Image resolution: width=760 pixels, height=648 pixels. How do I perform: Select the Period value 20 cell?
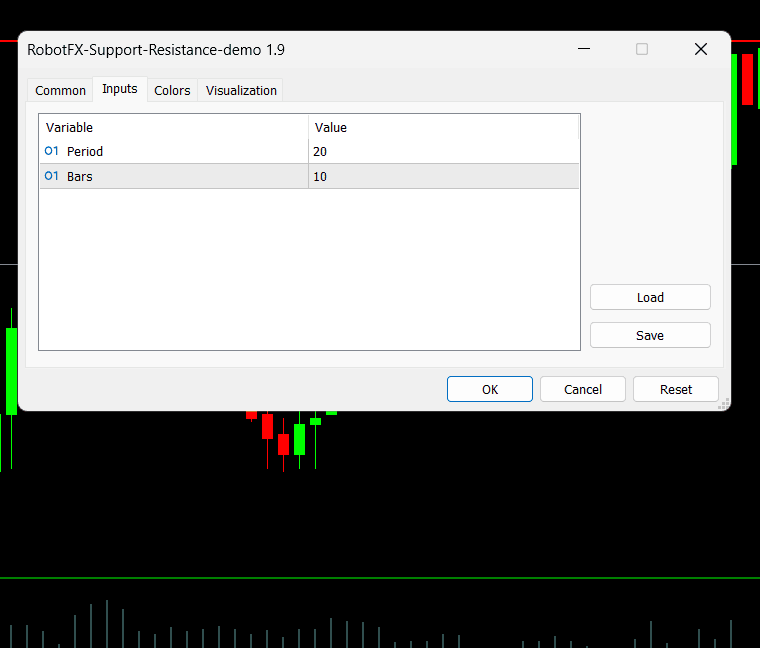[x=443, y=151]
